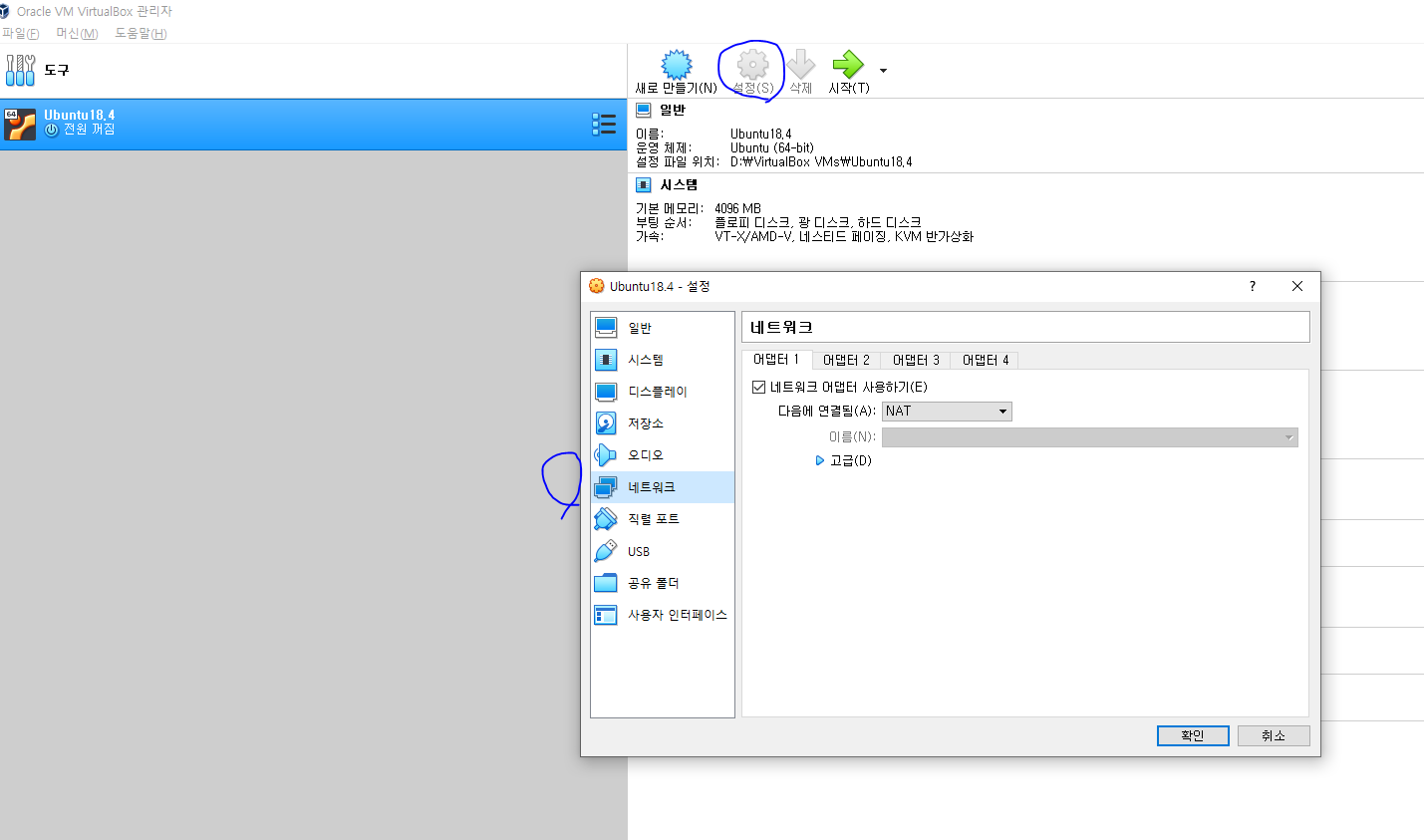Switch to Adapter 2 (어댑터 2) tab
1424x840 pixels.
[x=846, y=360]
